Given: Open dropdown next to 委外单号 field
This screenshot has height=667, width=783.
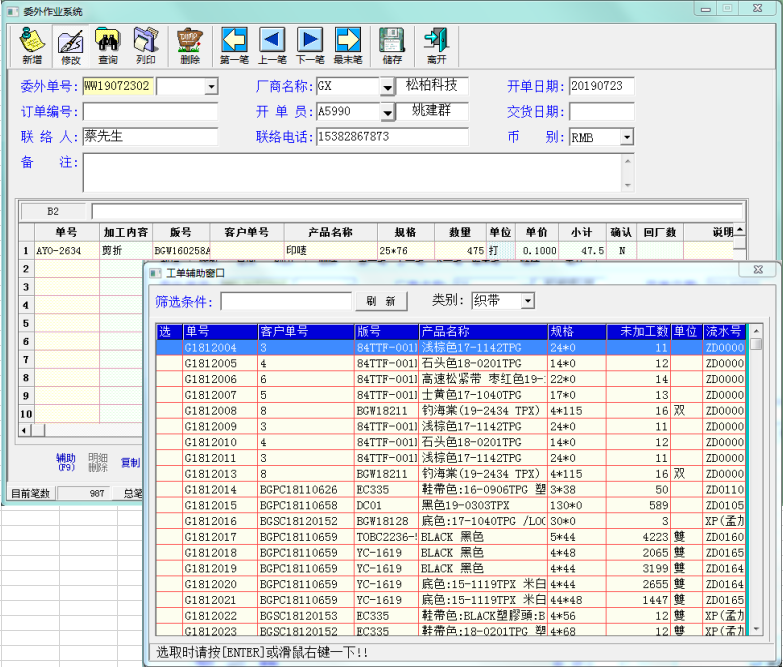Looking at the screenshot, I should coord(212,87).
